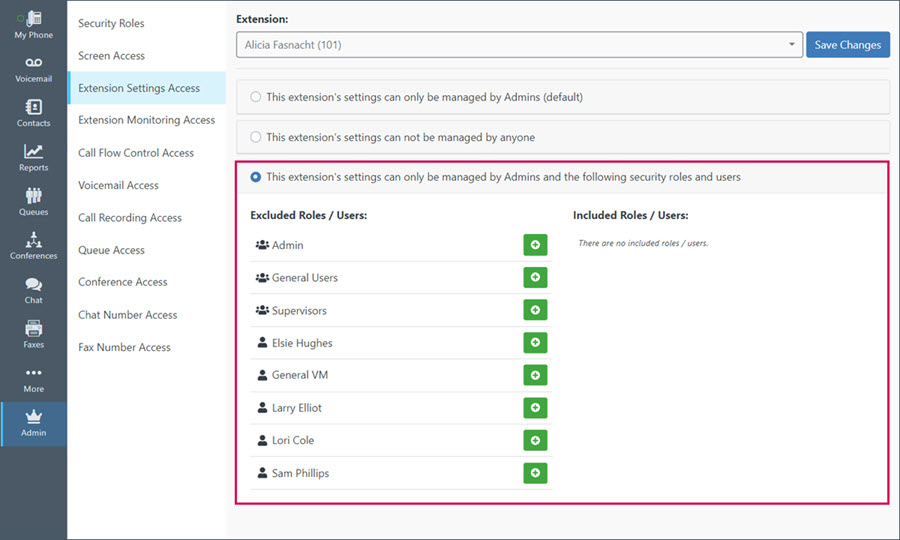The width and height of the screenshot is (900, 540).
Task: Click the Extension dropdown arrow
Action: coord(792,44)
